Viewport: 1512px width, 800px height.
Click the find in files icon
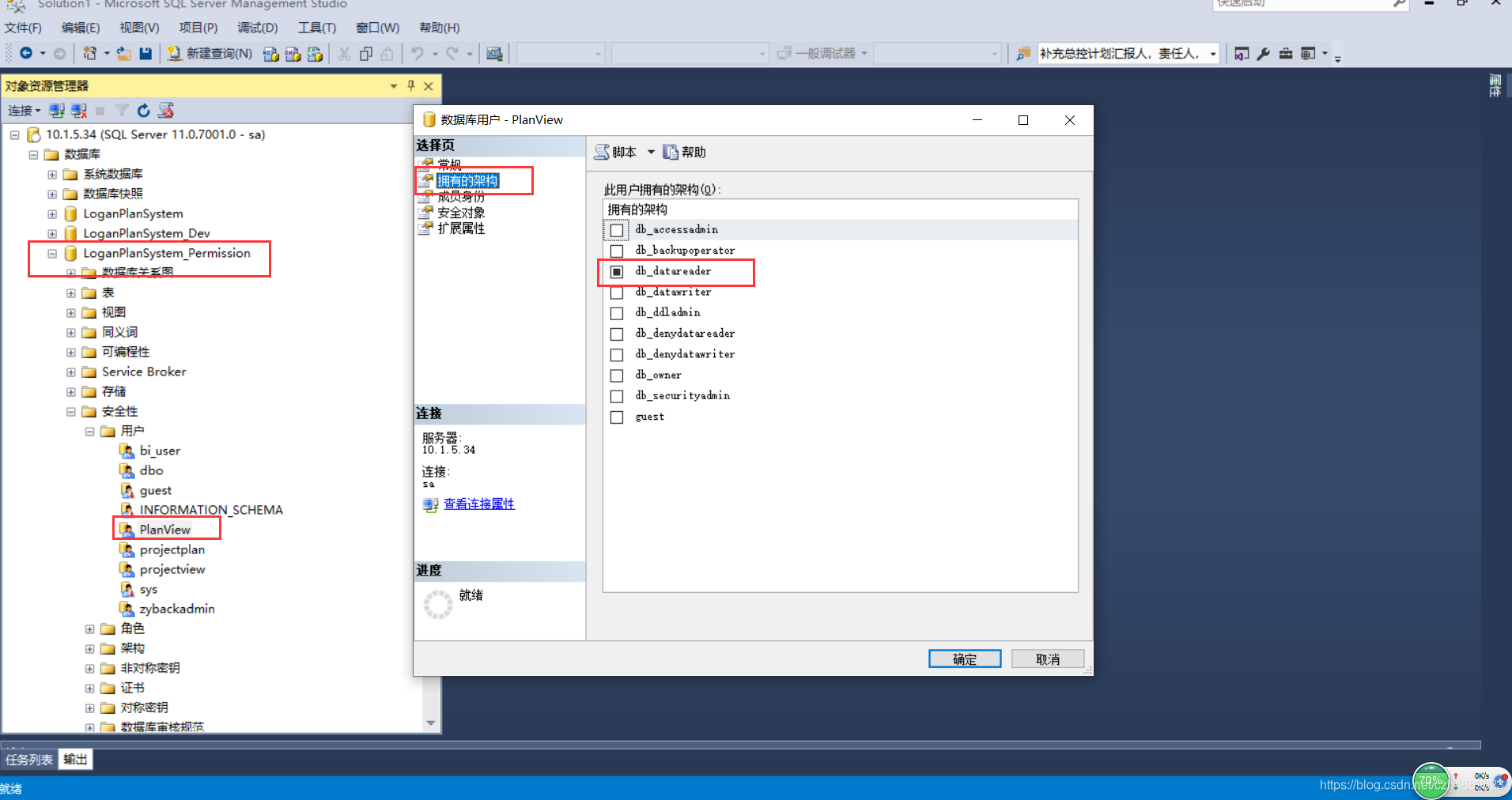coord(1022,53)
